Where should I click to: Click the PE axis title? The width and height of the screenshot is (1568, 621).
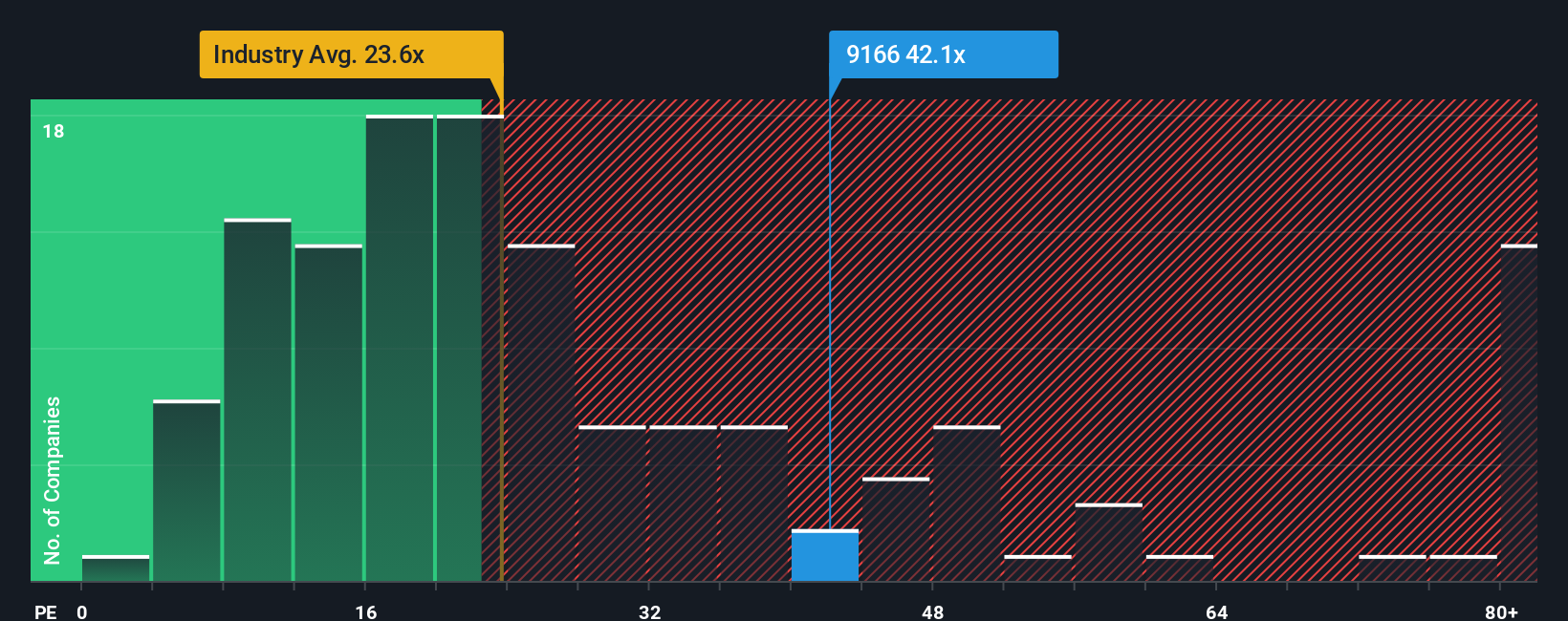tap(46, 611)
